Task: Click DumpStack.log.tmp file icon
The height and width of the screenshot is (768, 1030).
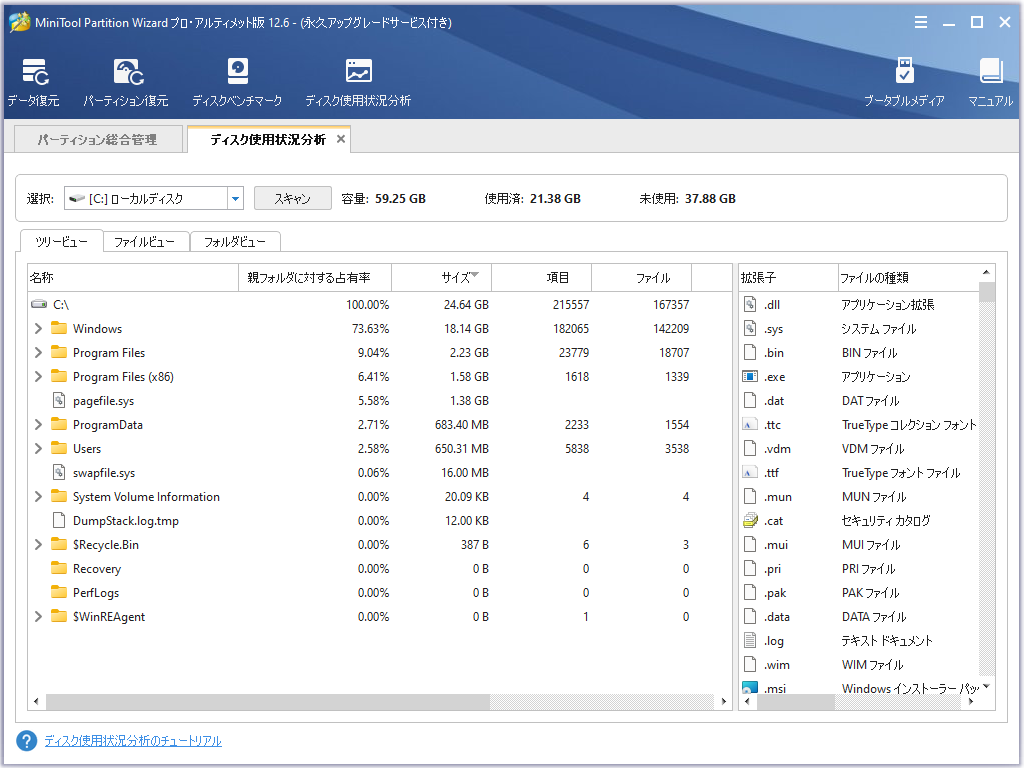Action: [x=59, y=520]
